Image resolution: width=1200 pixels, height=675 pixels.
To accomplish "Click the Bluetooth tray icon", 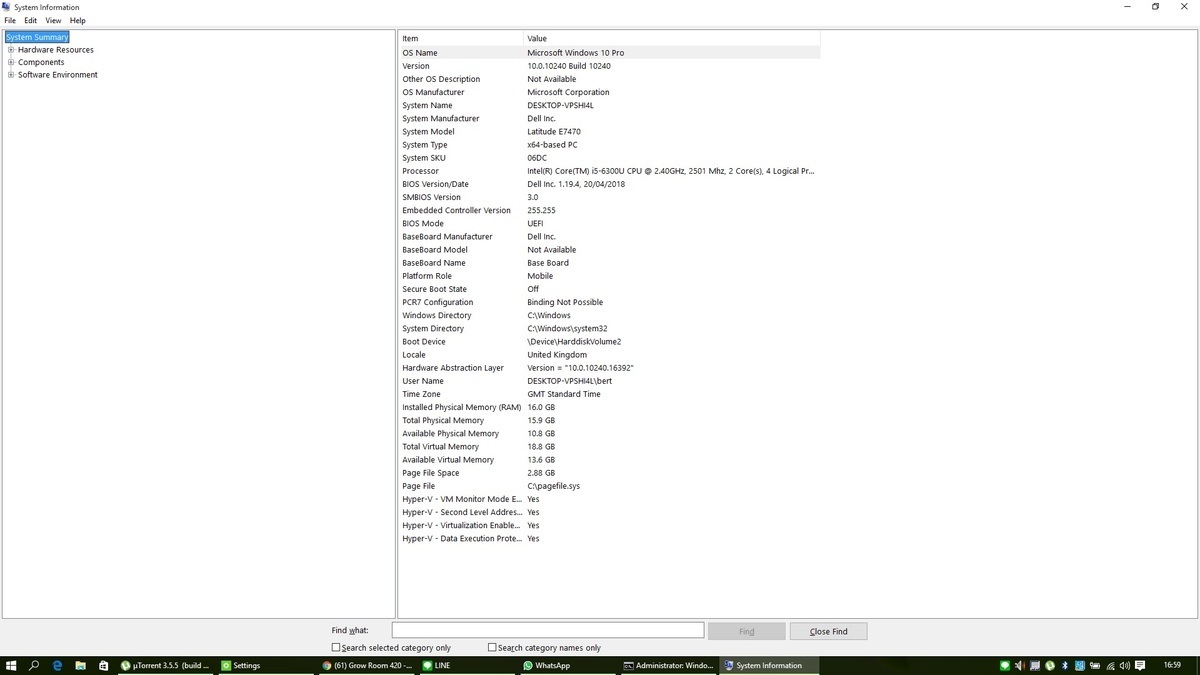I will [x=1064, y=665].
